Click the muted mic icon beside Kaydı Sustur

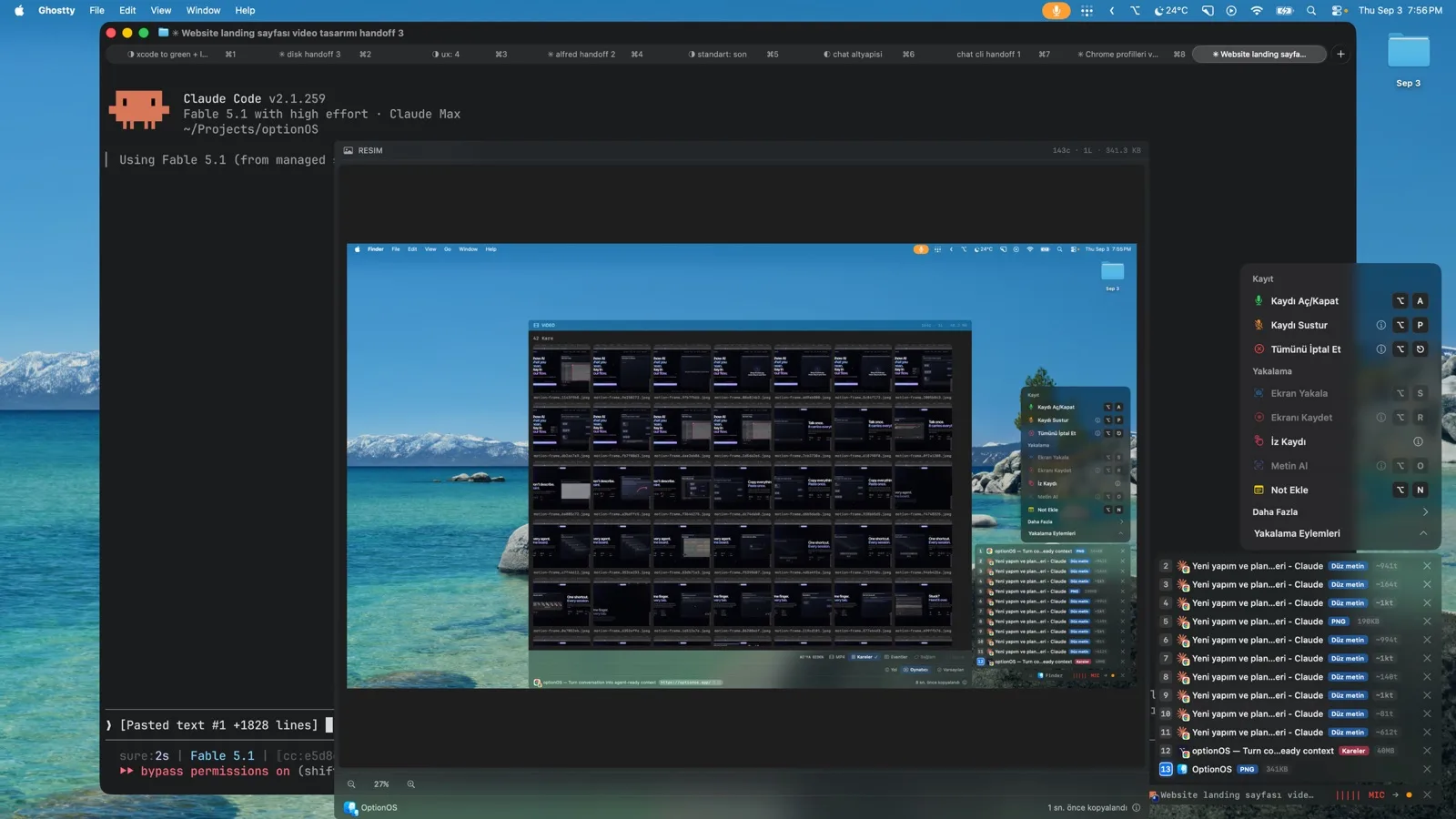click(x=1259, y=325)
